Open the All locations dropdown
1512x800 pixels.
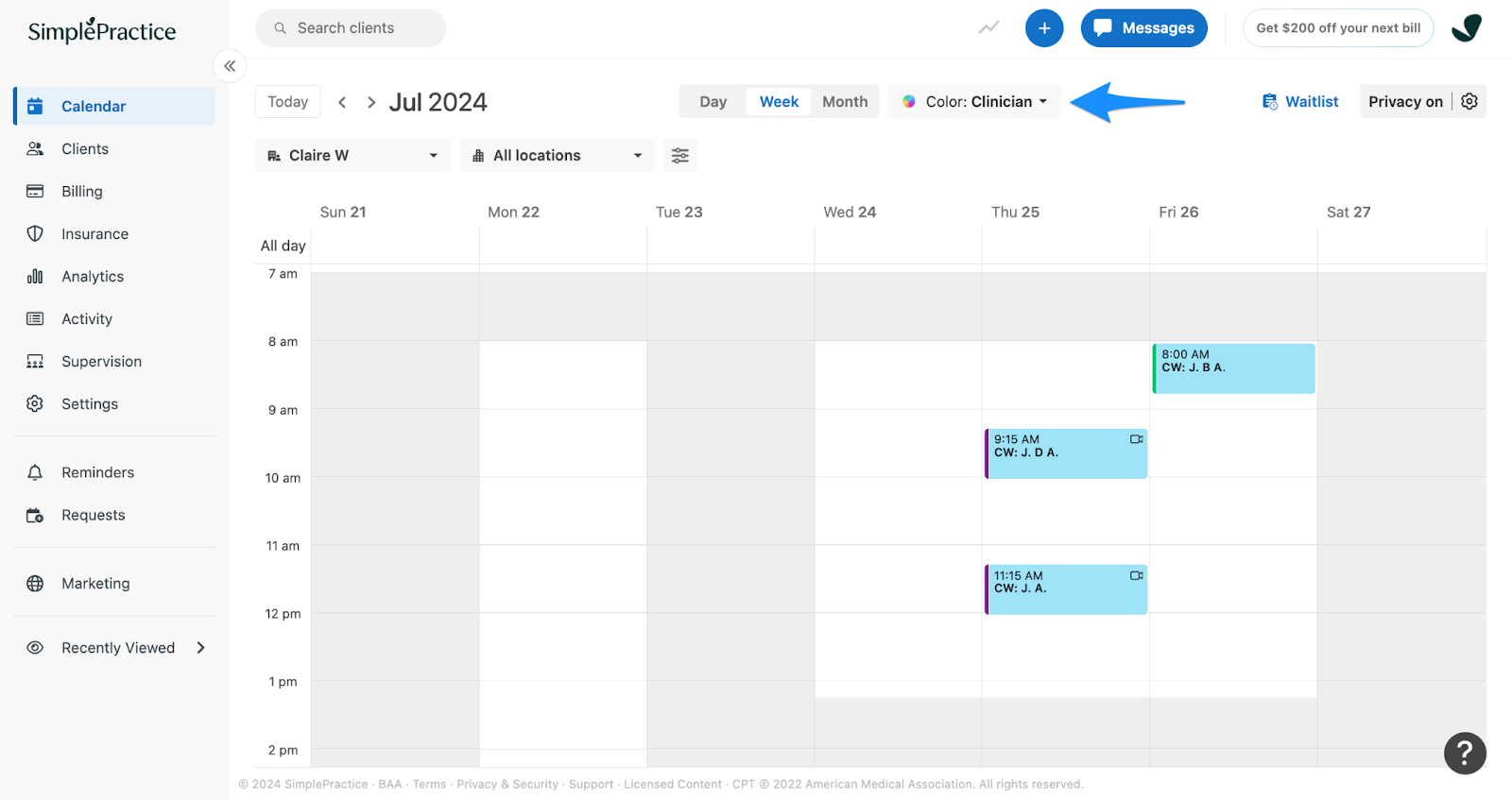(x=558, y=156)
